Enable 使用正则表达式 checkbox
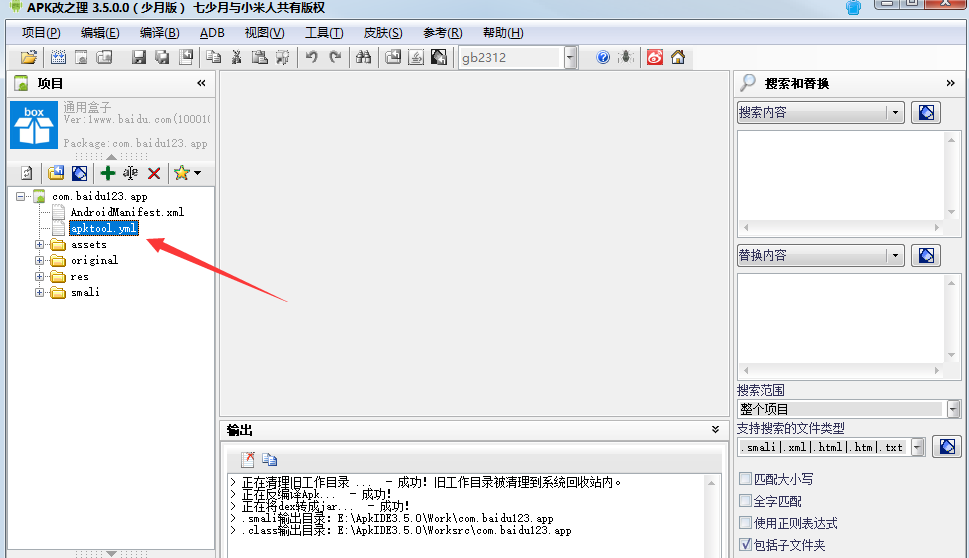Screen dimensions: 969x558 [746, 523]
